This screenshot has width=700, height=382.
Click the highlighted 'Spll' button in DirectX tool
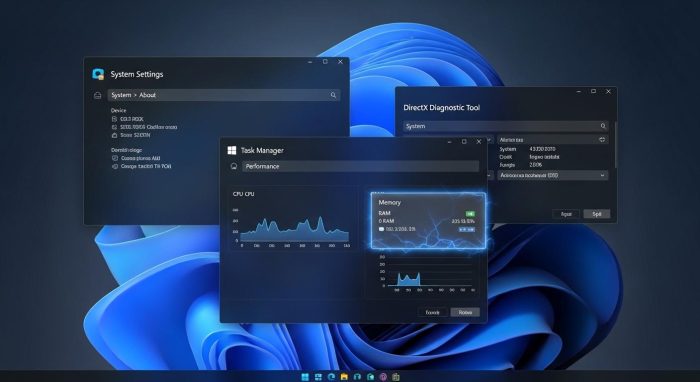596,214
